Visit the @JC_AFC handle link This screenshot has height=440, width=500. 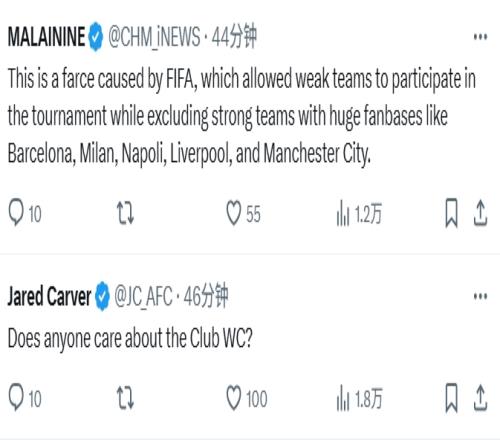pos(143,296)
